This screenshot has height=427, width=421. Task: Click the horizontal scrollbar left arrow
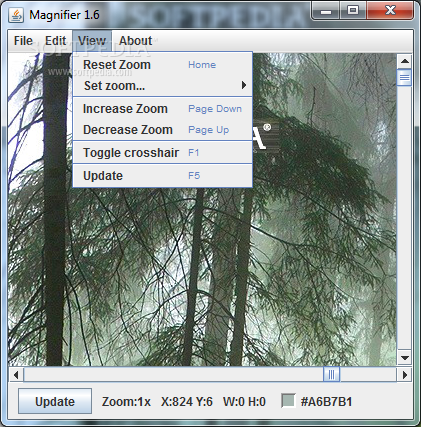16,375
